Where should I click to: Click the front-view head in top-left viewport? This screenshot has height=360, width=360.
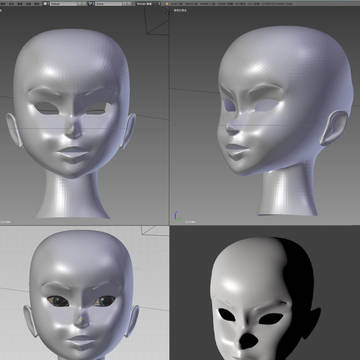[x=71, y=123]
